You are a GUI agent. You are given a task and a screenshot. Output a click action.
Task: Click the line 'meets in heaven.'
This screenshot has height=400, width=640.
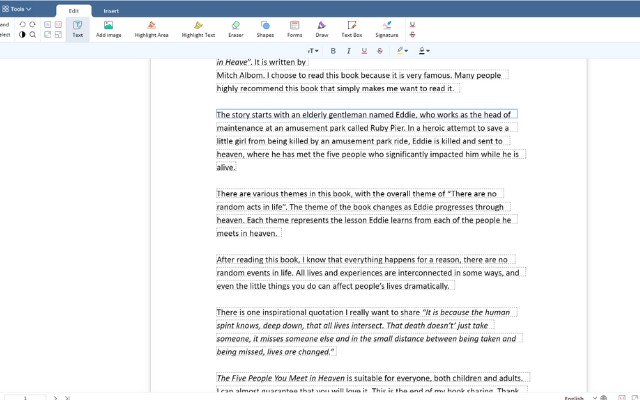coord(249,233)
